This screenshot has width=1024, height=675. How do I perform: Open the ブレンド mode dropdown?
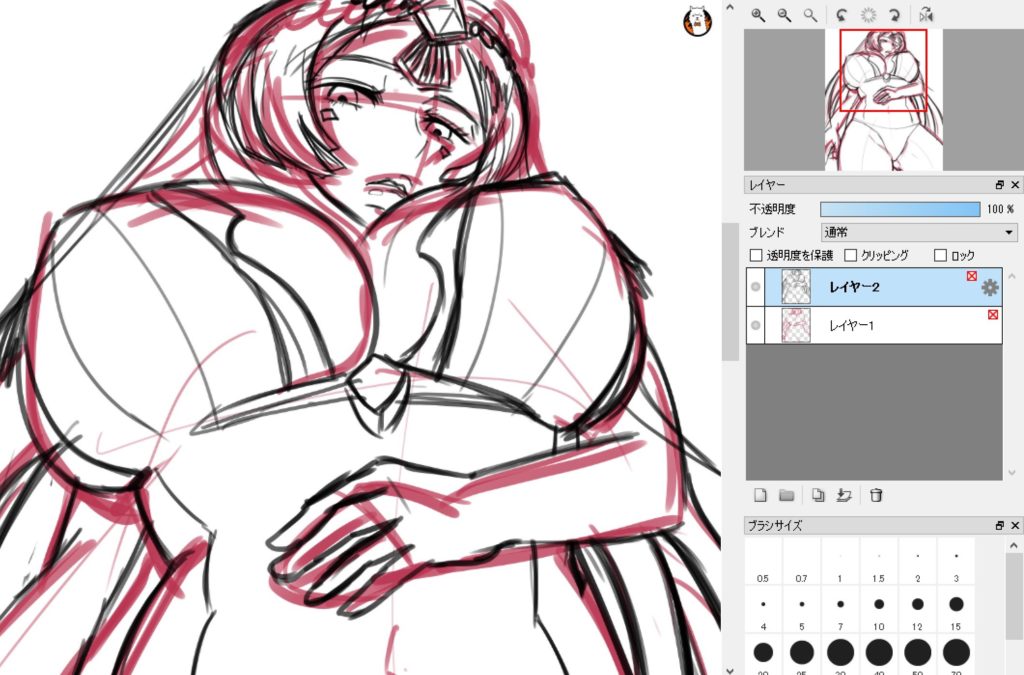click(x=918, y=232)
